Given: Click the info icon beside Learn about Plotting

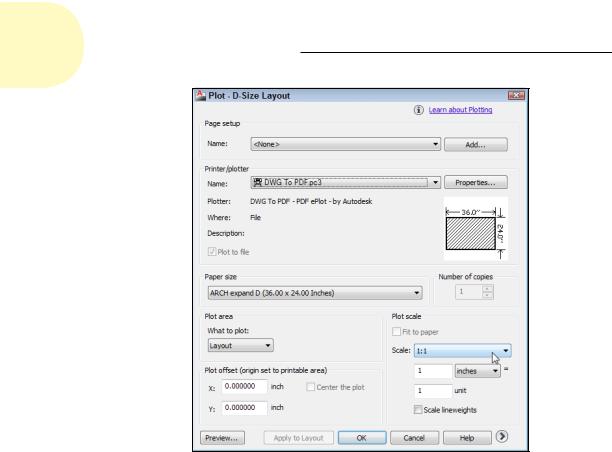Looking at the screenshot, I should [x=418, y=110].
